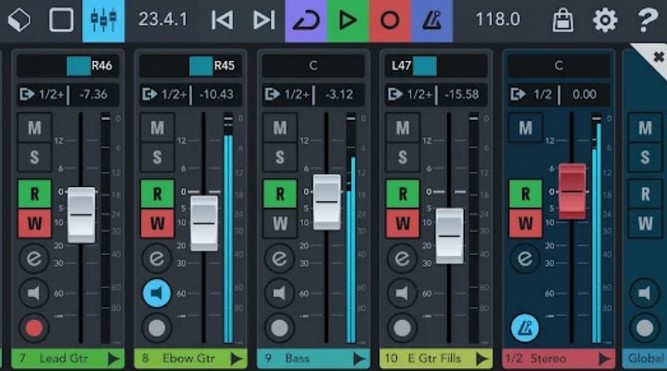Select the Global channel label

(645, 358)
